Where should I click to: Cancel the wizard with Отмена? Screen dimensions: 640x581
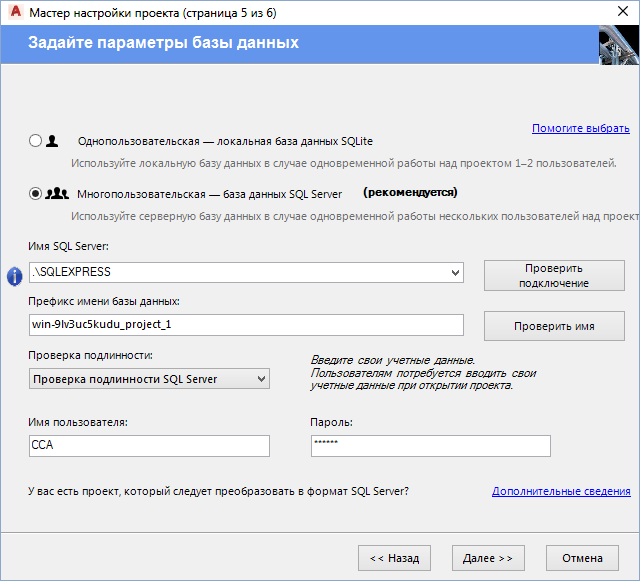[582, 558]
